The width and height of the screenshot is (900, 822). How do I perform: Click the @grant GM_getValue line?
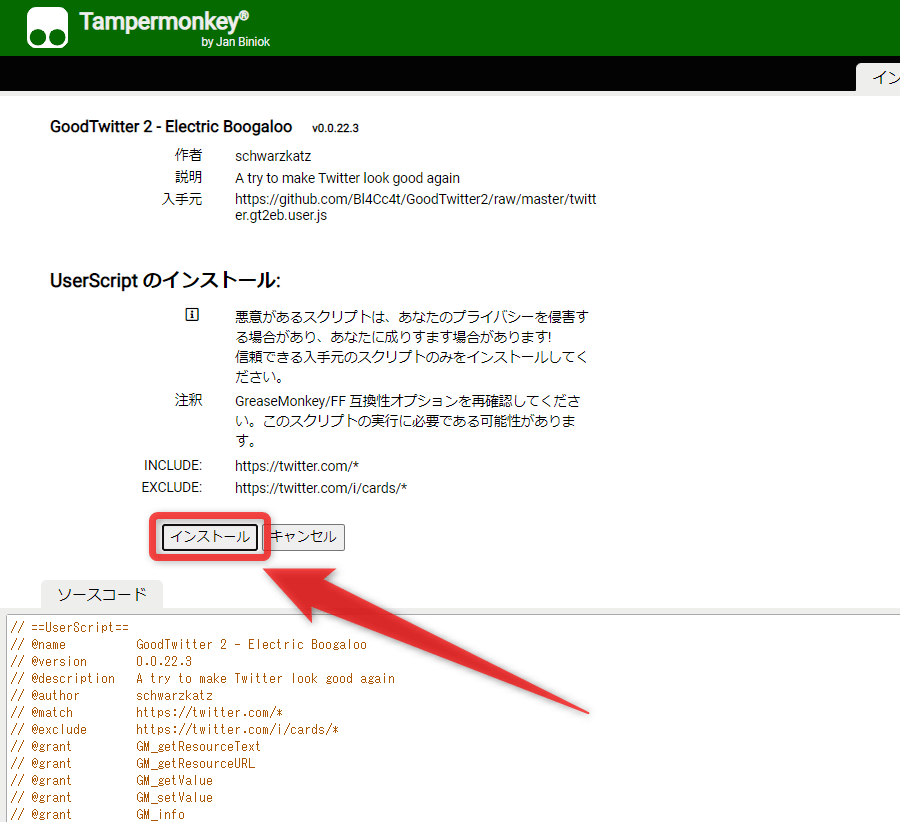click(x=112, y=781)
